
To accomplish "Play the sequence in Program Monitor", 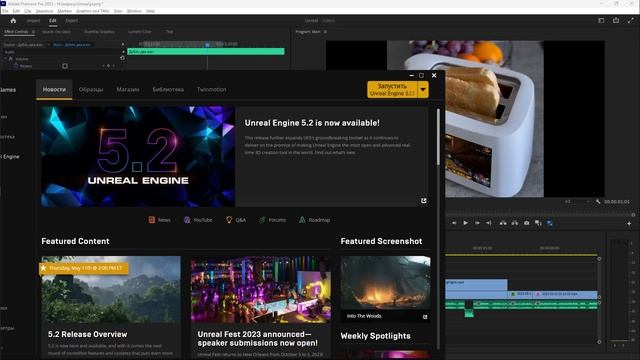I will click(465, 223).
